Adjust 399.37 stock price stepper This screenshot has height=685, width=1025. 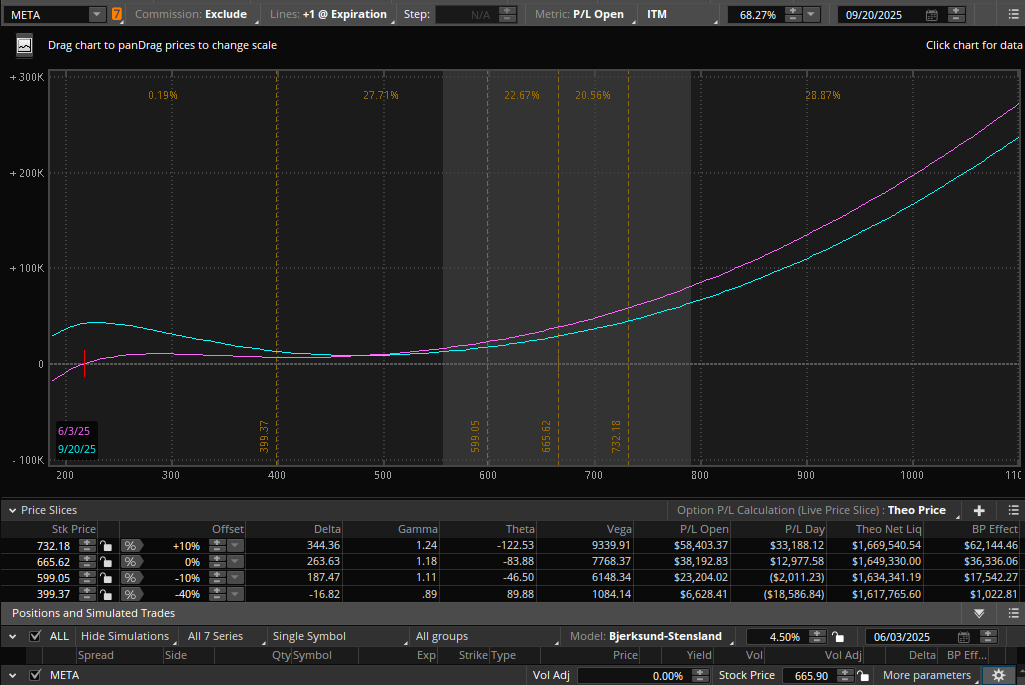click(x=86, y=594)
